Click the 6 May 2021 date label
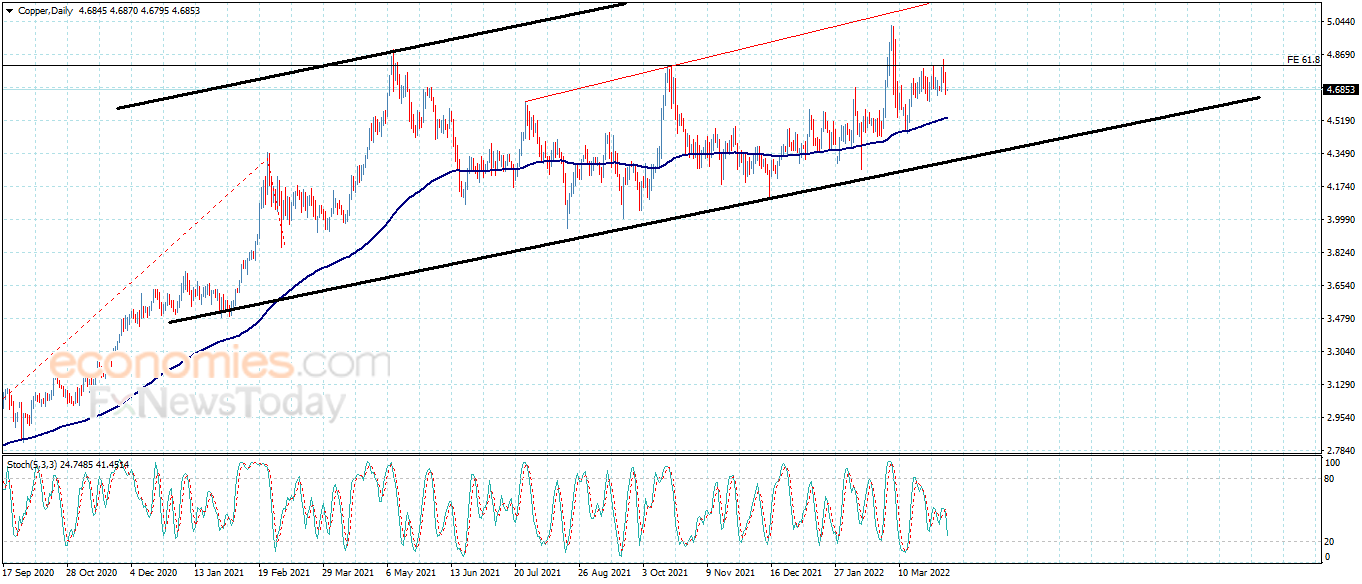 coord(410,573)
